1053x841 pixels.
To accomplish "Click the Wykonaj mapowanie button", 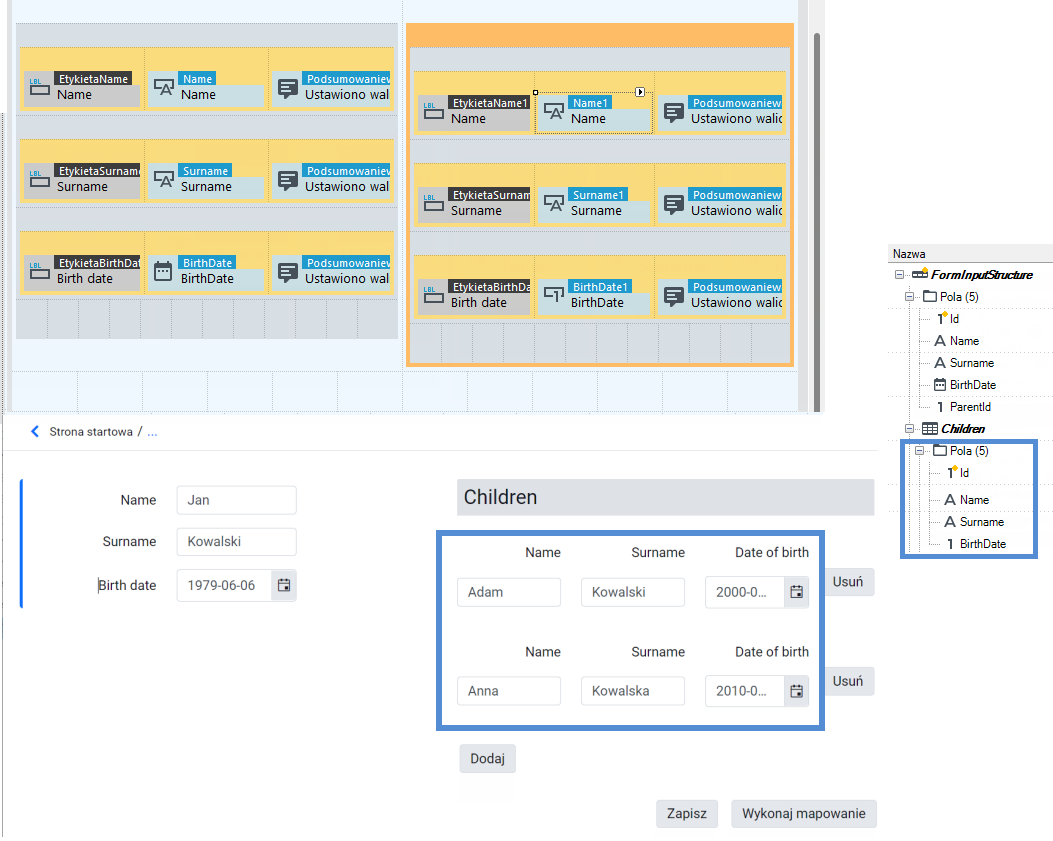I will click(804, 813).
